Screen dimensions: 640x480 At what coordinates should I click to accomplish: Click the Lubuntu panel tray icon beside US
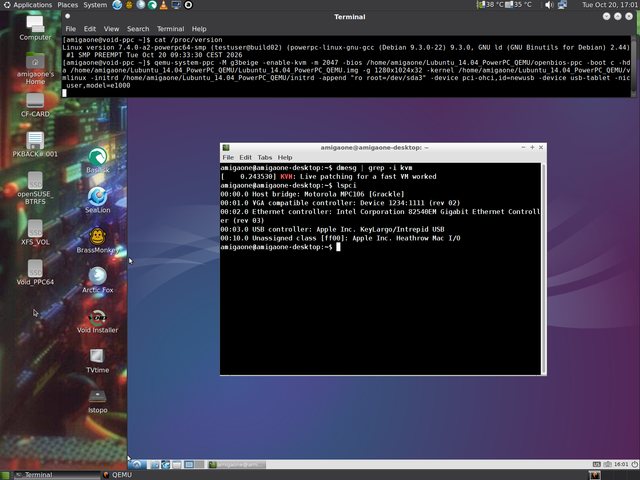[607, 464]
